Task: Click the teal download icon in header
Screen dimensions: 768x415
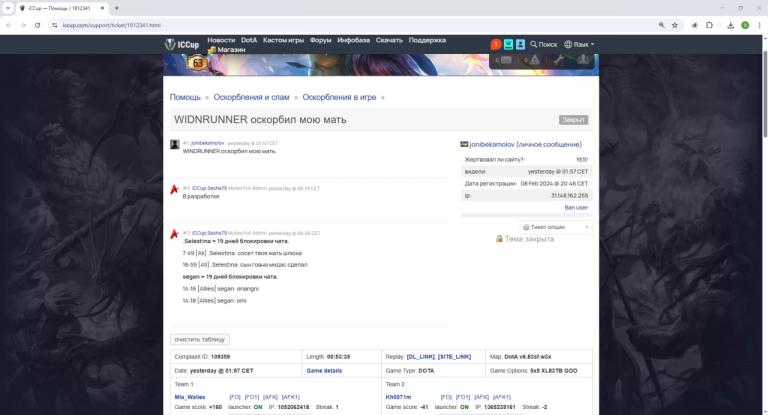Action: coord(508,45)
